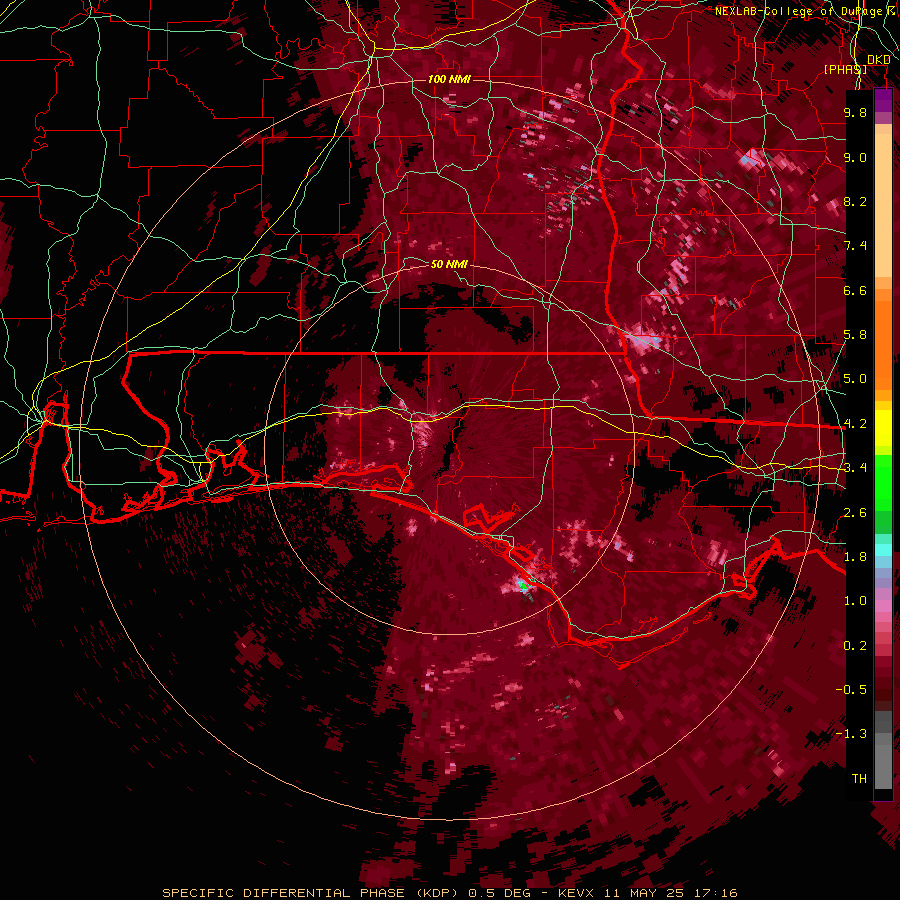Select the "DKD" label above the color scale
The image size is (900, 900).
pyautogui.click(x=879, y=60)
